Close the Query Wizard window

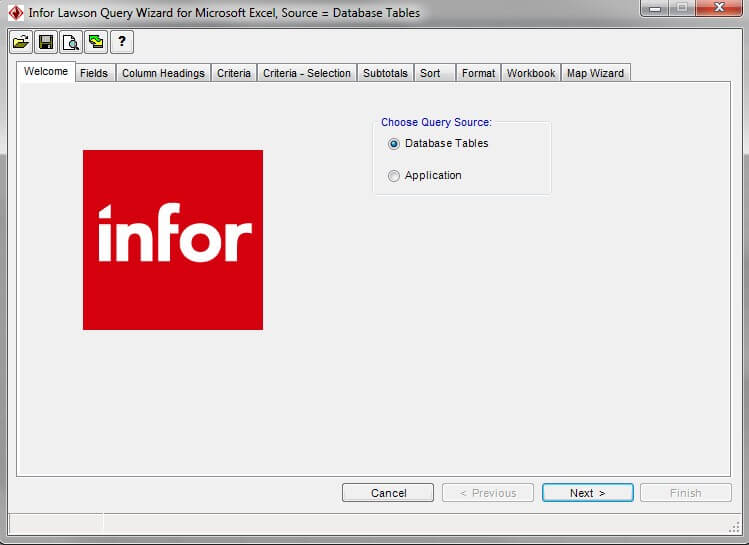click(x=719, y=8)
